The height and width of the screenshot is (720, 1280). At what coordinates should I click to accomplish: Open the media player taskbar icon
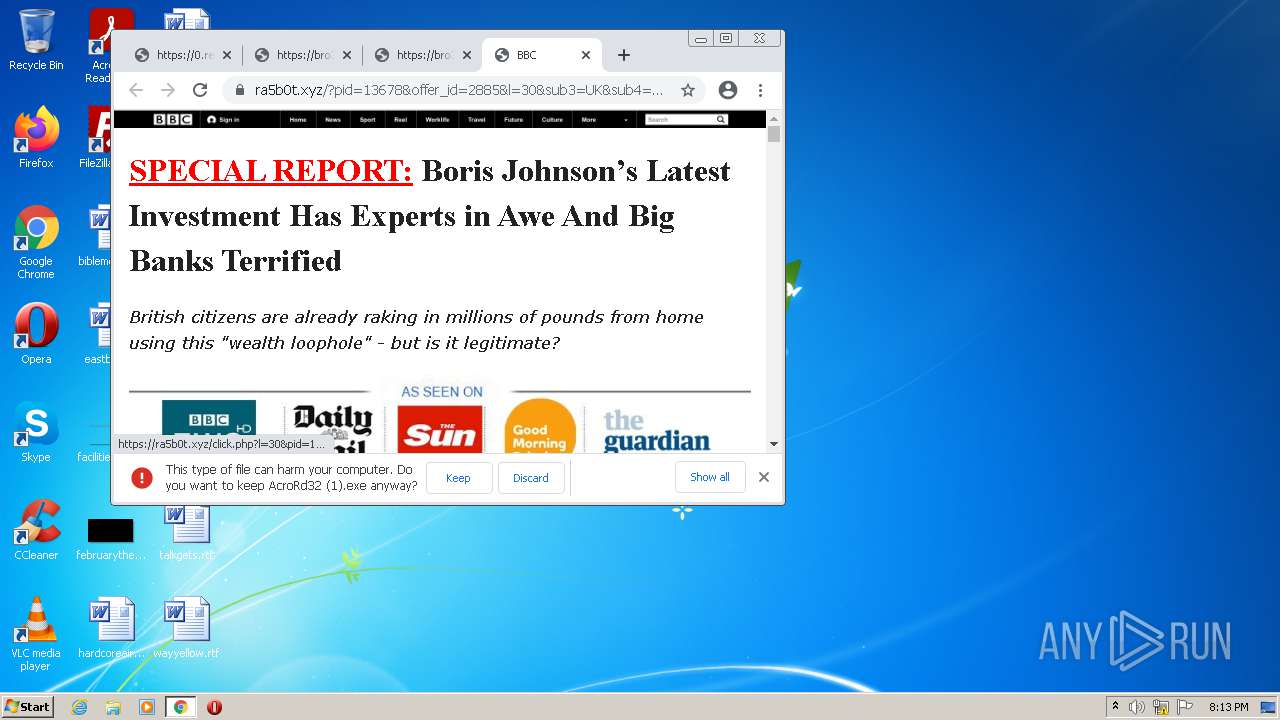pos(147,707)
